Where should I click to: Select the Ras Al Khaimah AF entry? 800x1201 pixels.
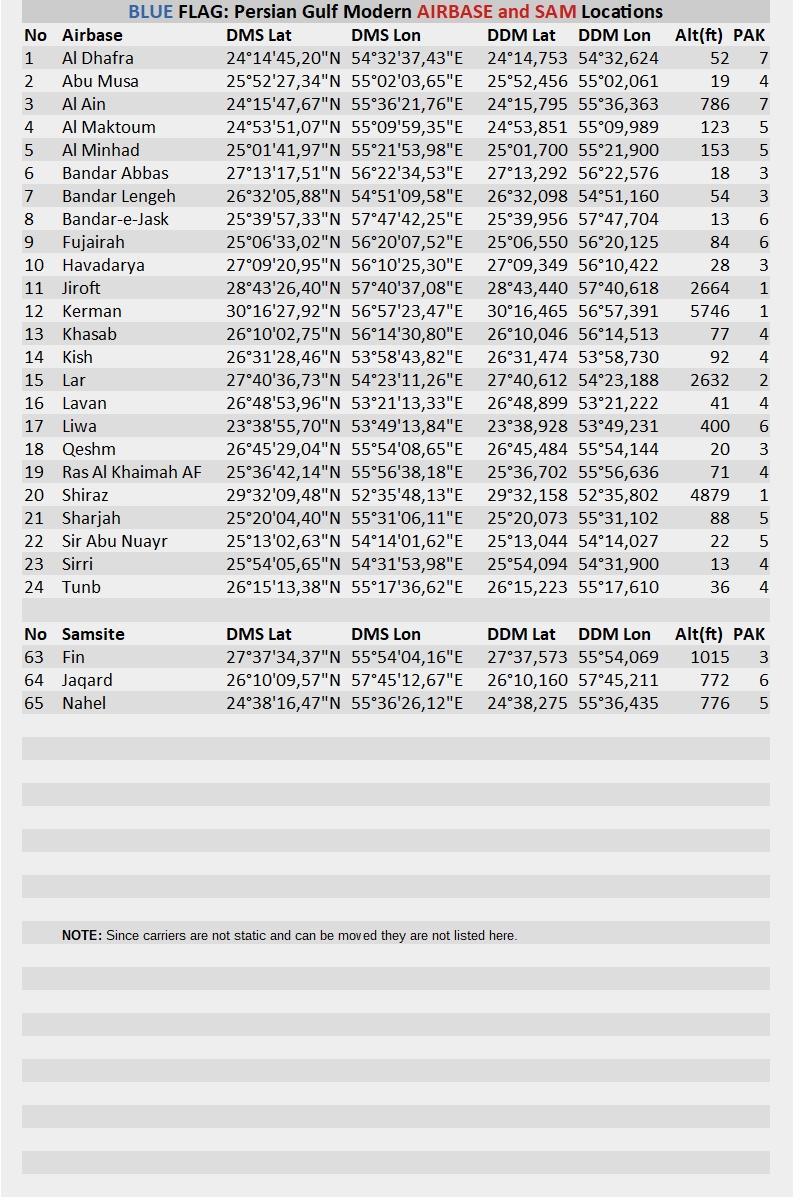click(x=131, y=472)
